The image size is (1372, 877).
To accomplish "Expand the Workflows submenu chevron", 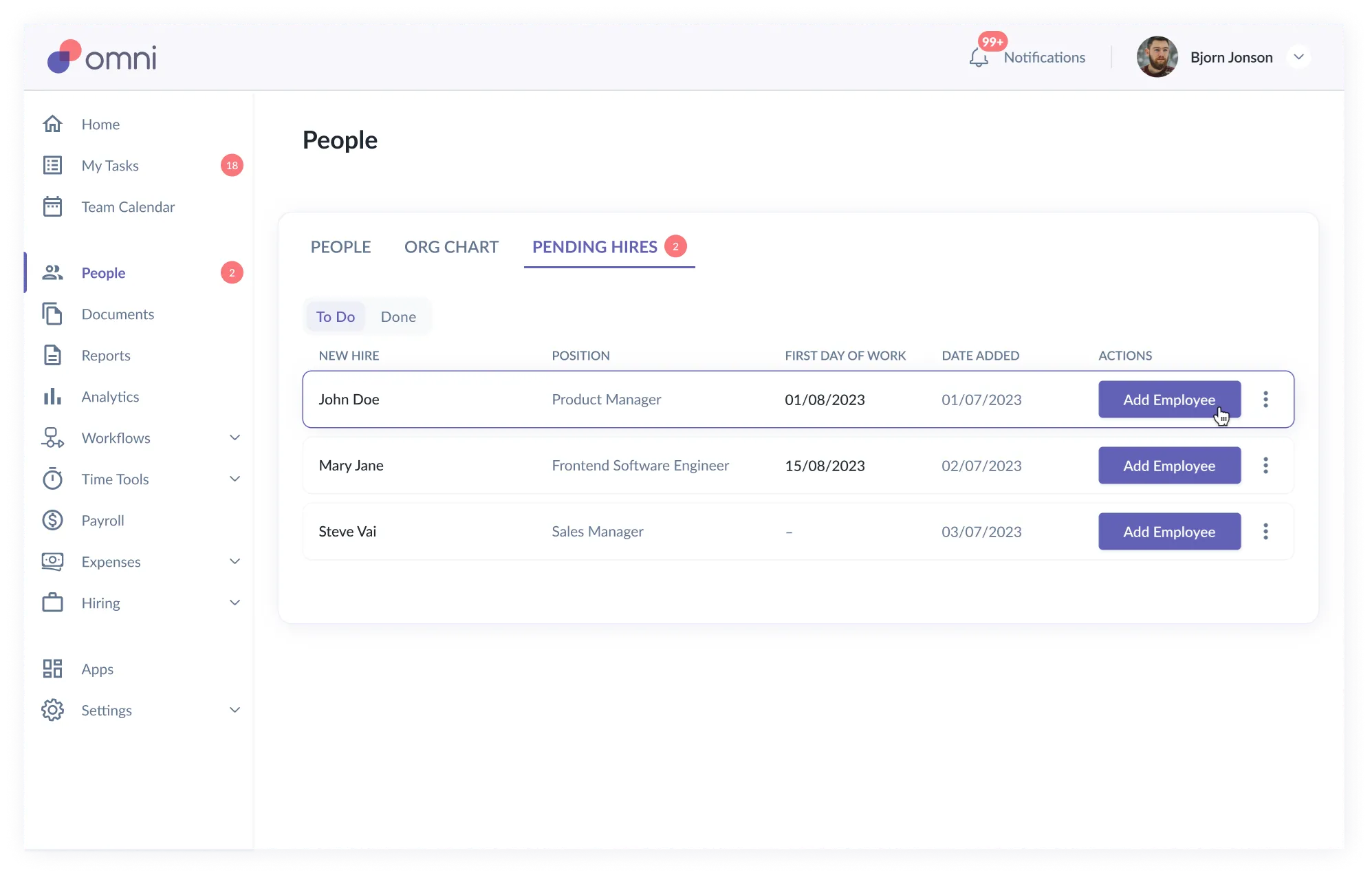I will pyautogui.click(x=235, y=438).
